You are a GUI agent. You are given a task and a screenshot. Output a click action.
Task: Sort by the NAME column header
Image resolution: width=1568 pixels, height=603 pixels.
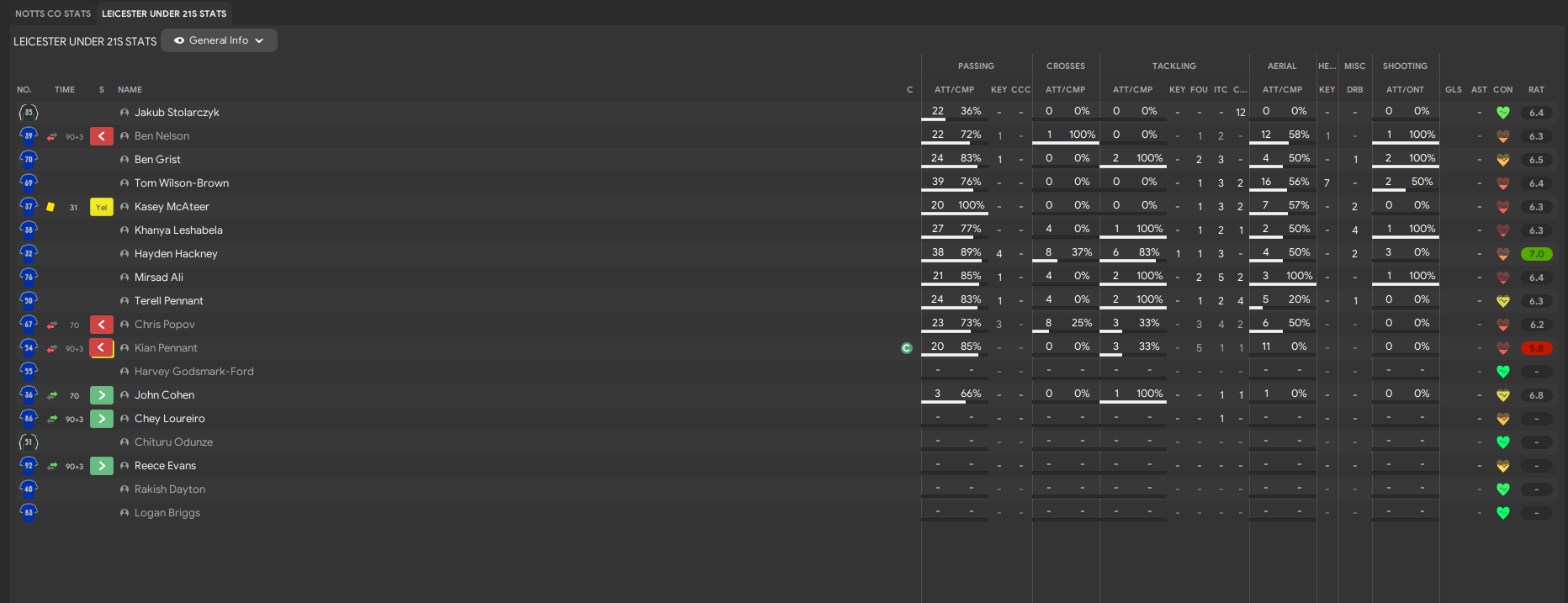point(130,90)
